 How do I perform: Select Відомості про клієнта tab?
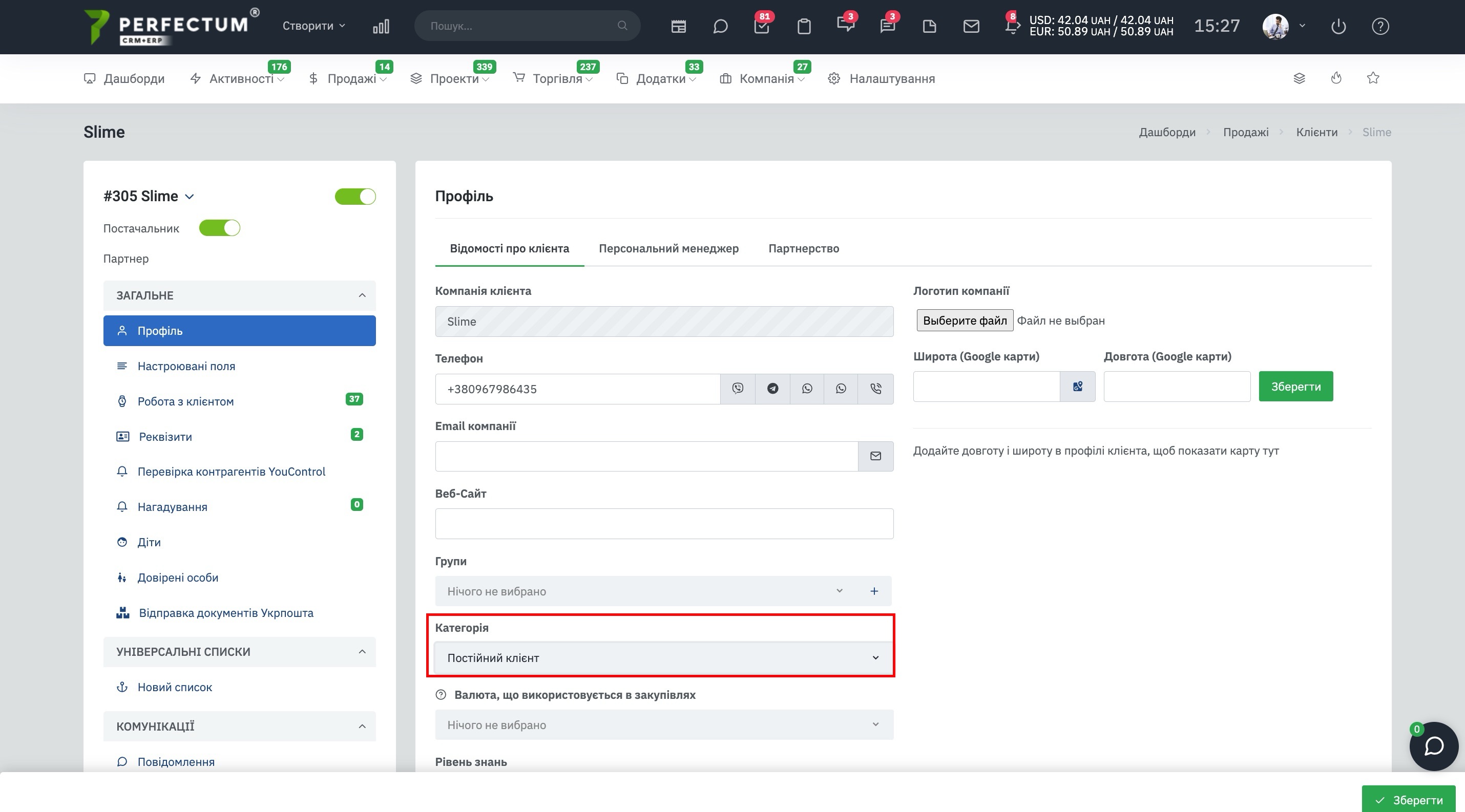(510, 248)
